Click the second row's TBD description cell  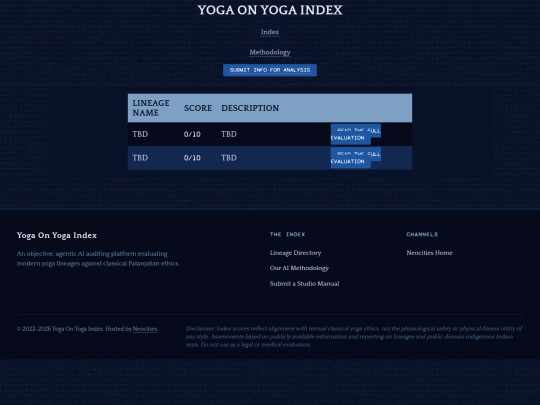tap(229, 158)
